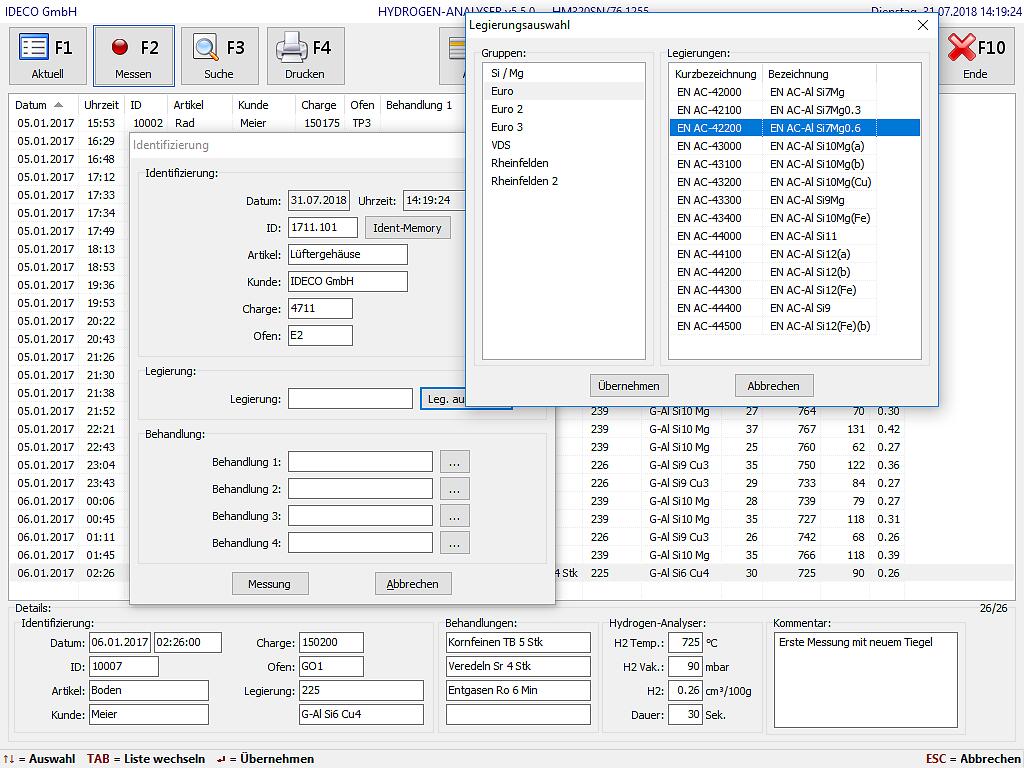1024x768 pixels.
Task: Click into the Legierung input field
Action: [x=350, y=399]
